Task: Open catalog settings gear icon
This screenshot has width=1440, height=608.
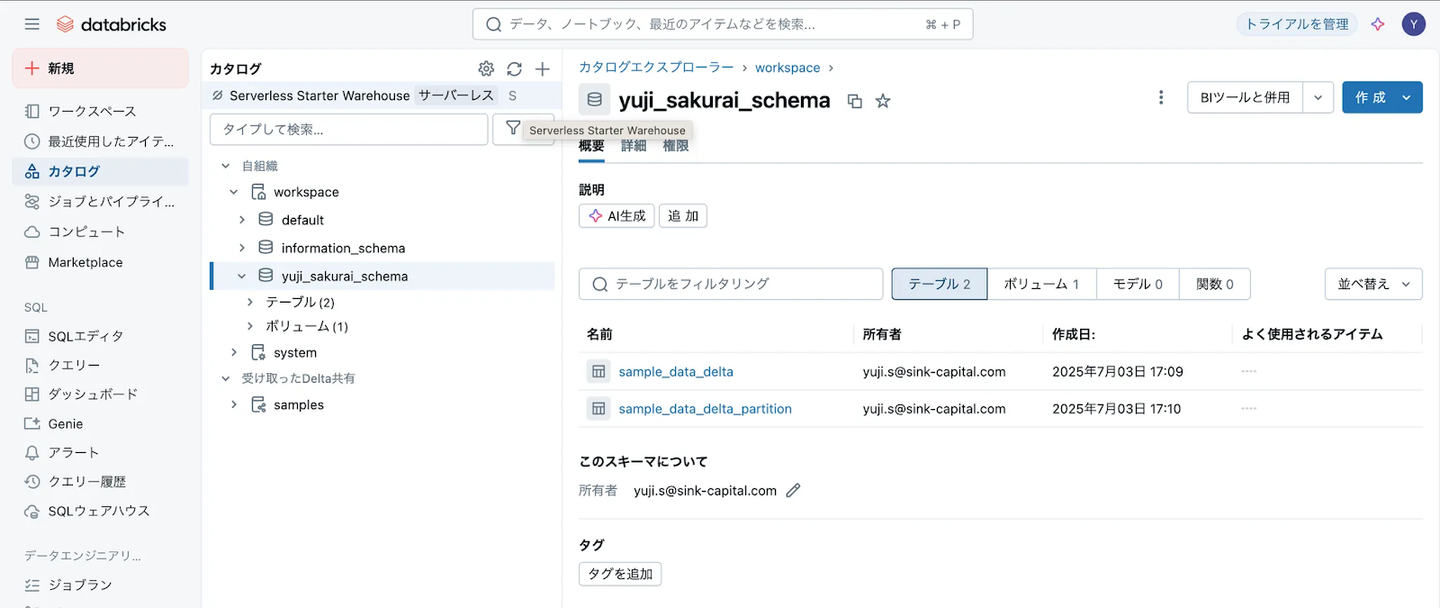Action: (486, 69)
